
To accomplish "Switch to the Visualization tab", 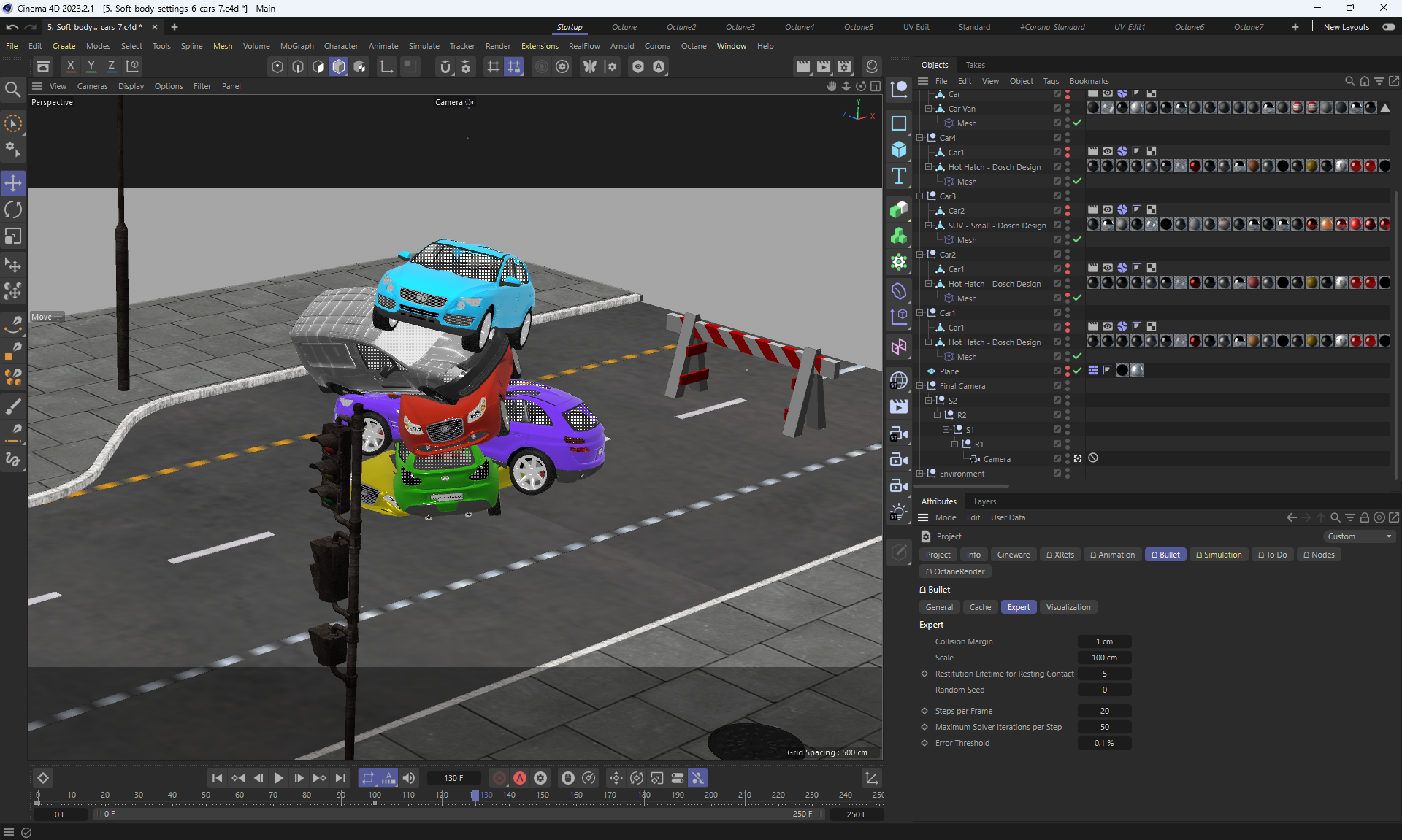I will pyautogui.click(x=1068, y=607).
